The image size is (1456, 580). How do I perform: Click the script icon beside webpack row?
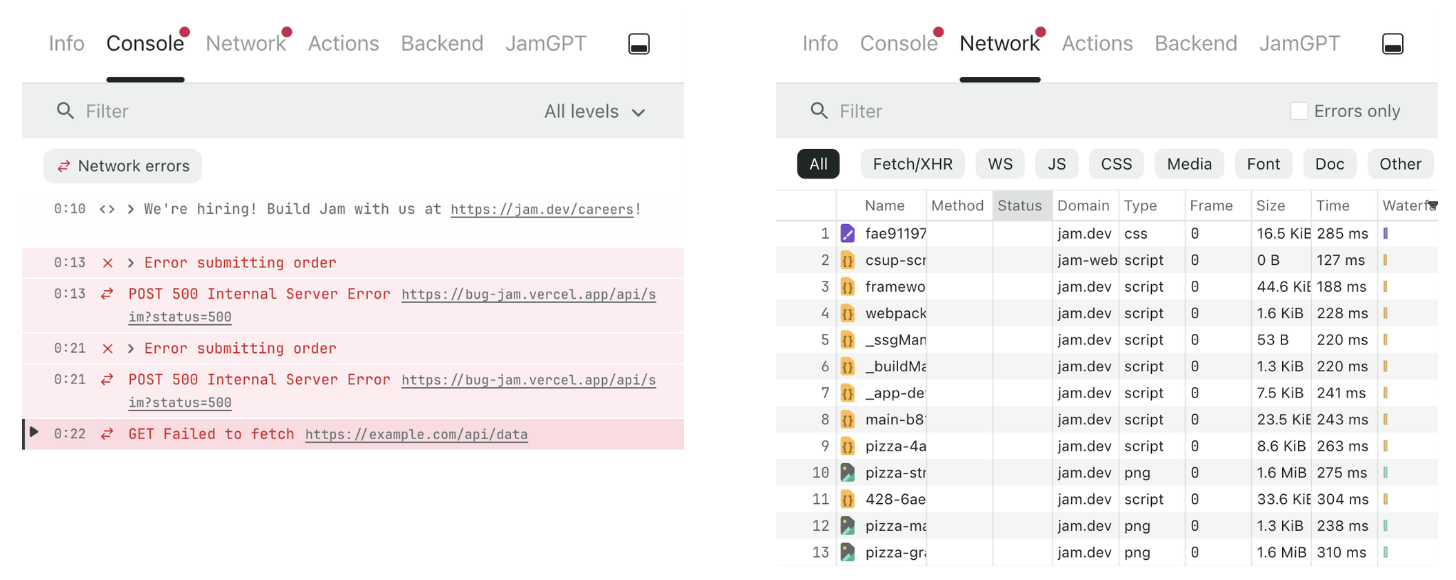point(848,313)
